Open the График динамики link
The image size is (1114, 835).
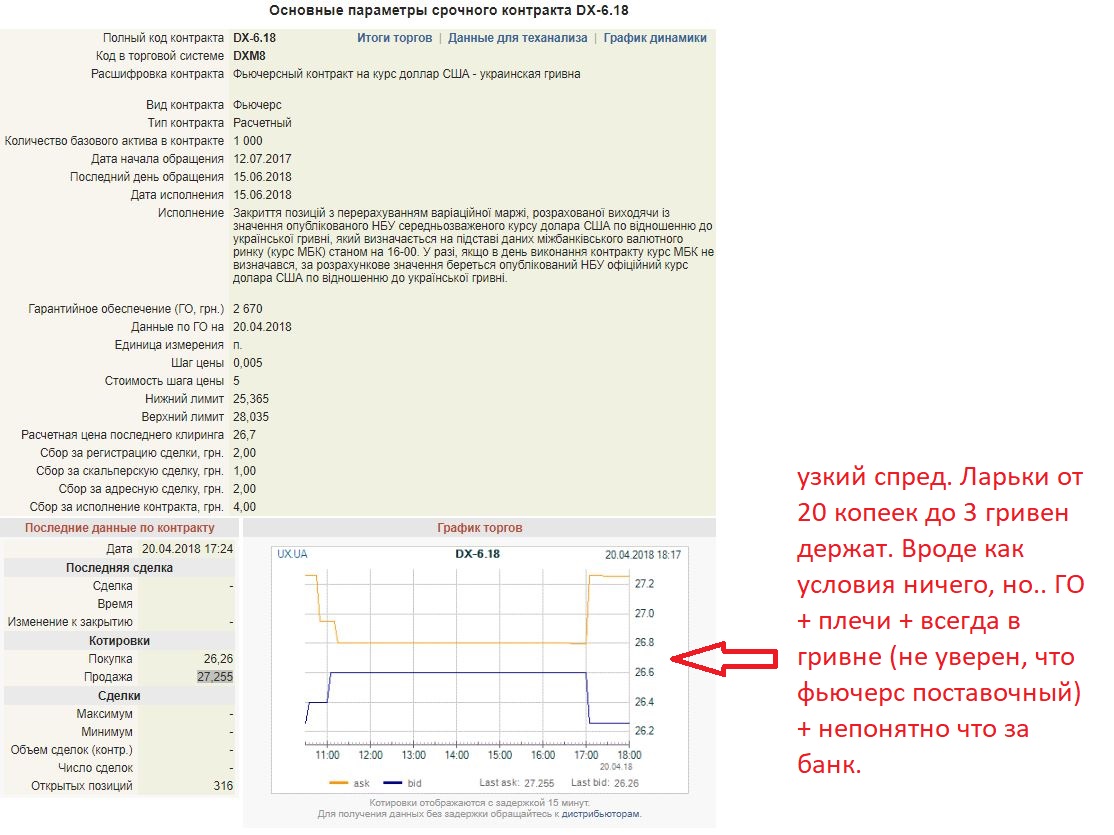tap(655, 38)
